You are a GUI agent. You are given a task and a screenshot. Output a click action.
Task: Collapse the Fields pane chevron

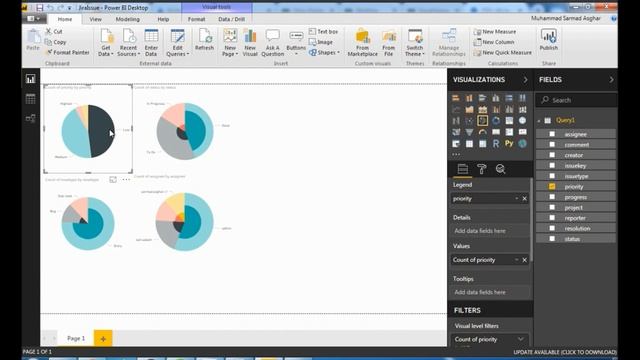pos(611,80)
